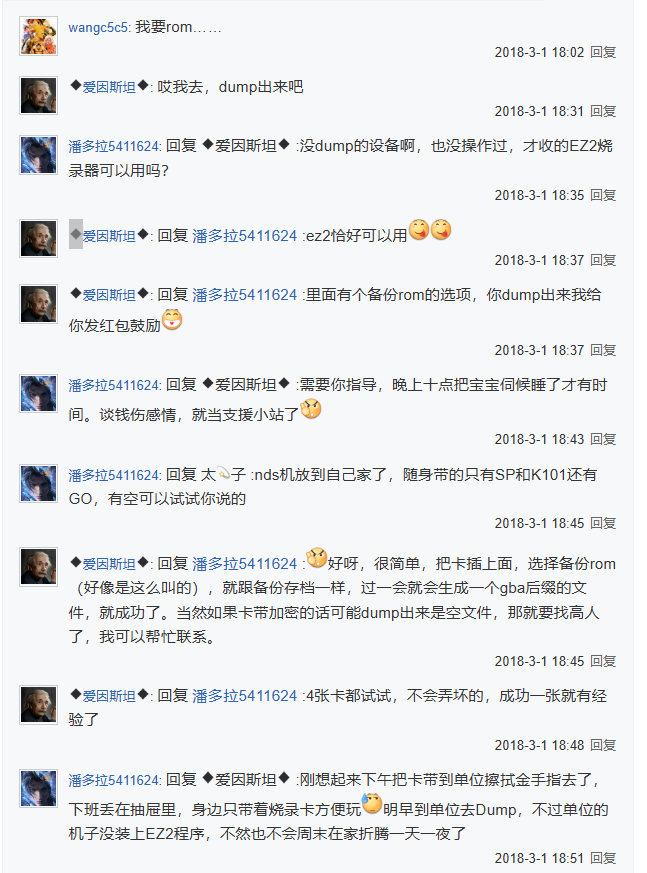Click 回复 beside the 18:02 timestamp
The image size is (647, 873).
(x=603, y=52)
